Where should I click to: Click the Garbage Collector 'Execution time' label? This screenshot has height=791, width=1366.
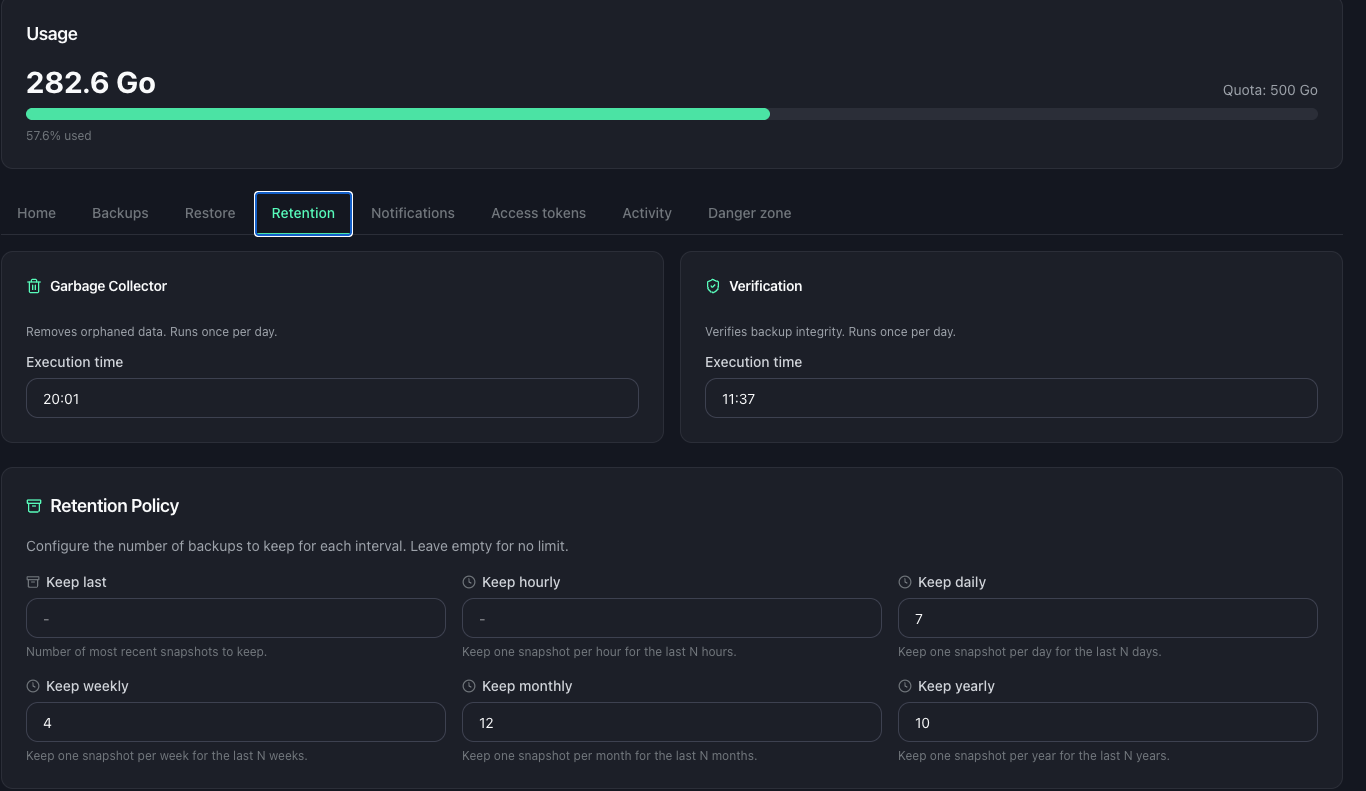pyautogui.click(x=75, y=362)
